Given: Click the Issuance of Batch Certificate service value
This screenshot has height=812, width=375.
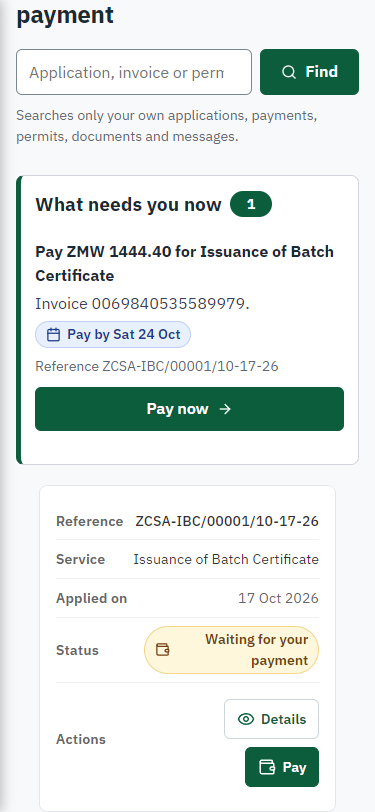Looking at the screenshot, I should pyautogui.click(x=226, y=559).
